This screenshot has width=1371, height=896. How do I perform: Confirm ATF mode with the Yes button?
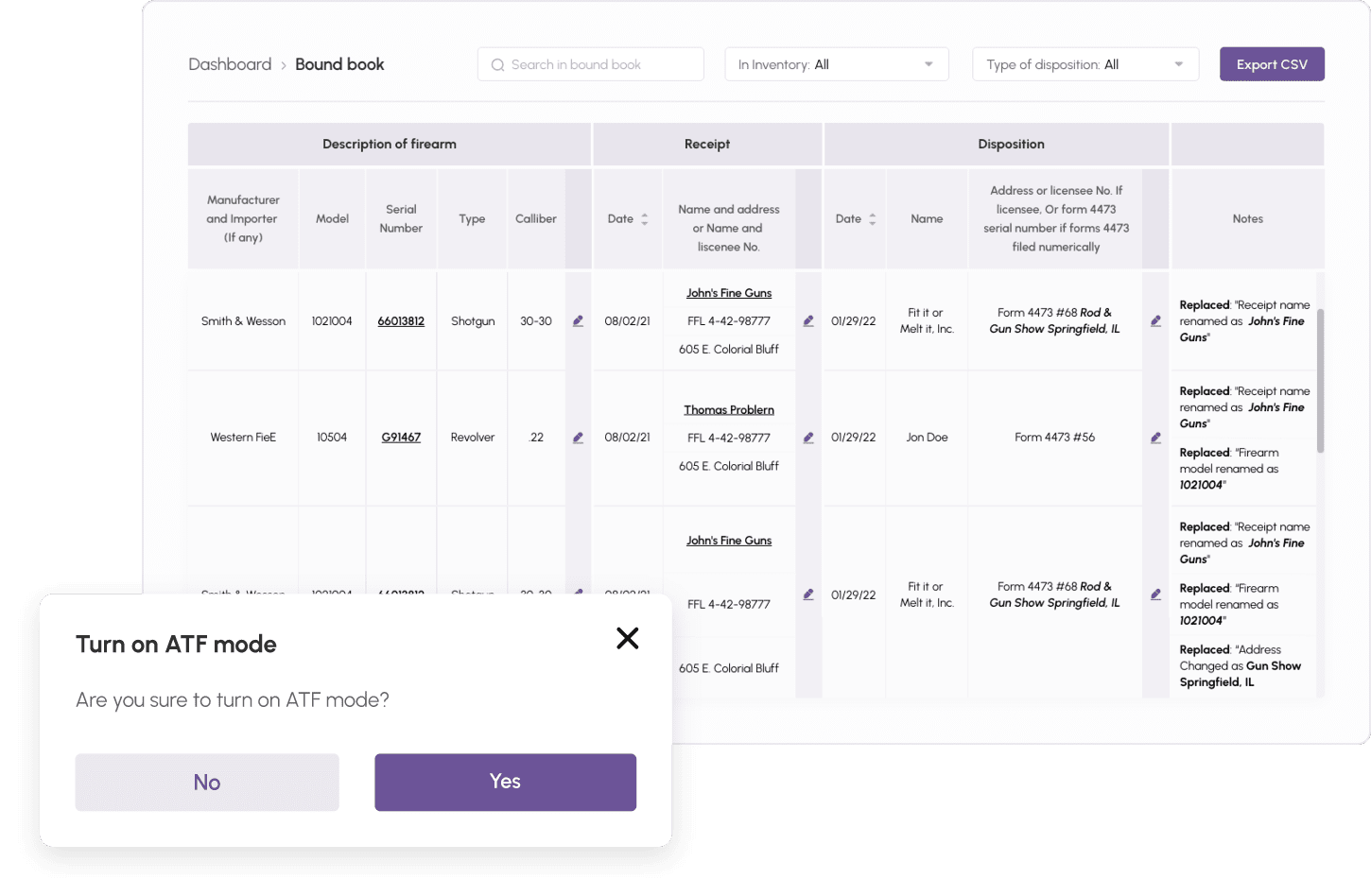[505, 782]
